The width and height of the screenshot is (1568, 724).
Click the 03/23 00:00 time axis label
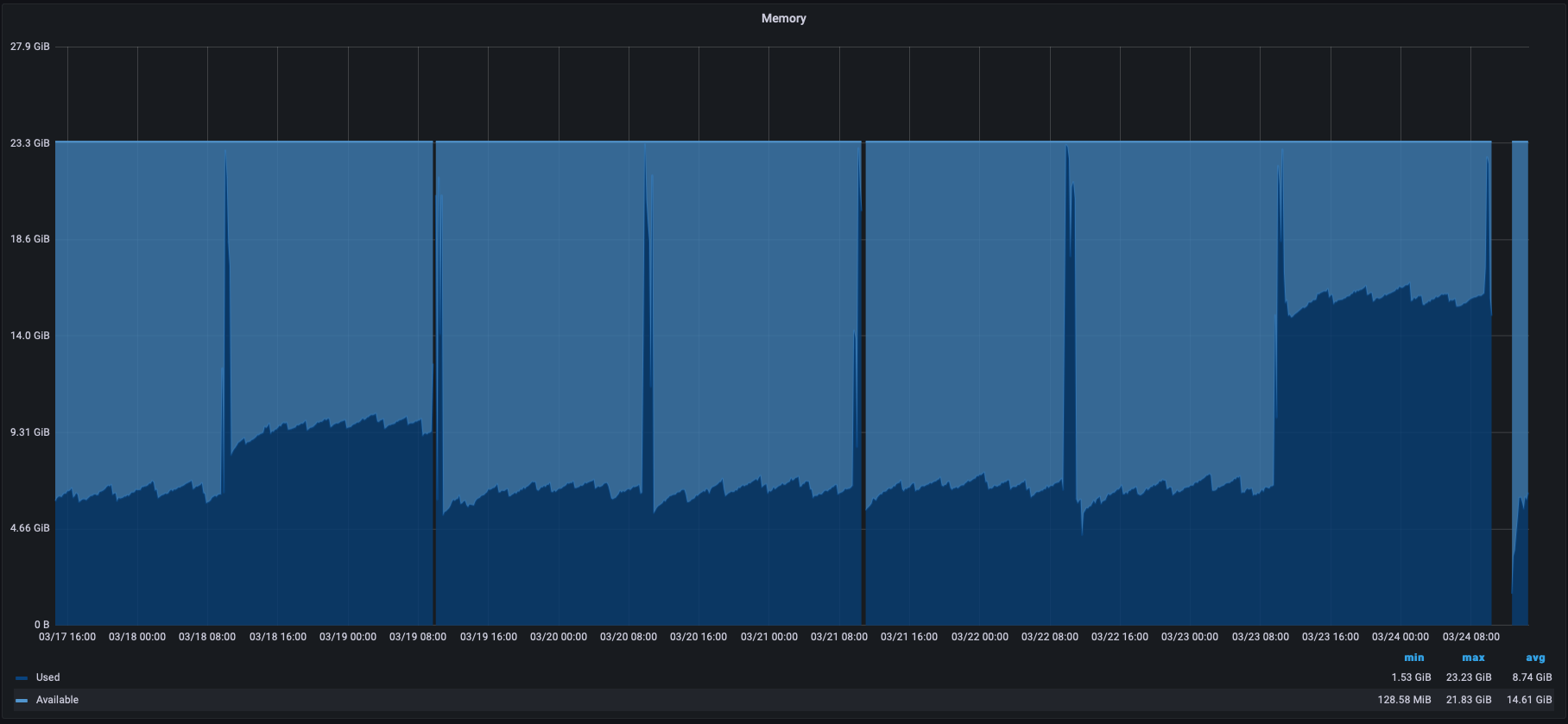1190,637
